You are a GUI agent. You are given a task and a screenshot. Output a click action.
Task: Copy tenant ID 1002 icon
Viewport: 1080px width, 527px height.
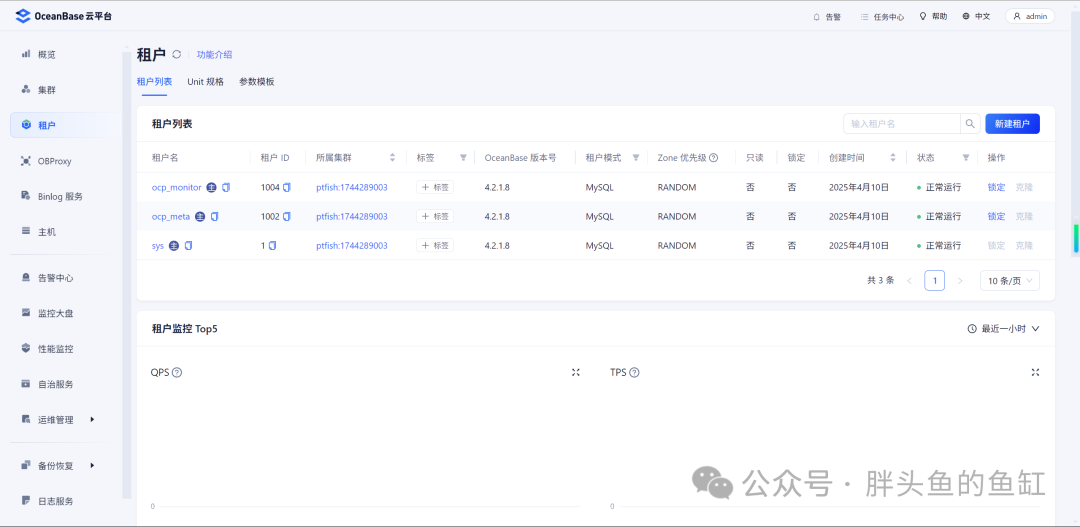click(x=287, y=216)
